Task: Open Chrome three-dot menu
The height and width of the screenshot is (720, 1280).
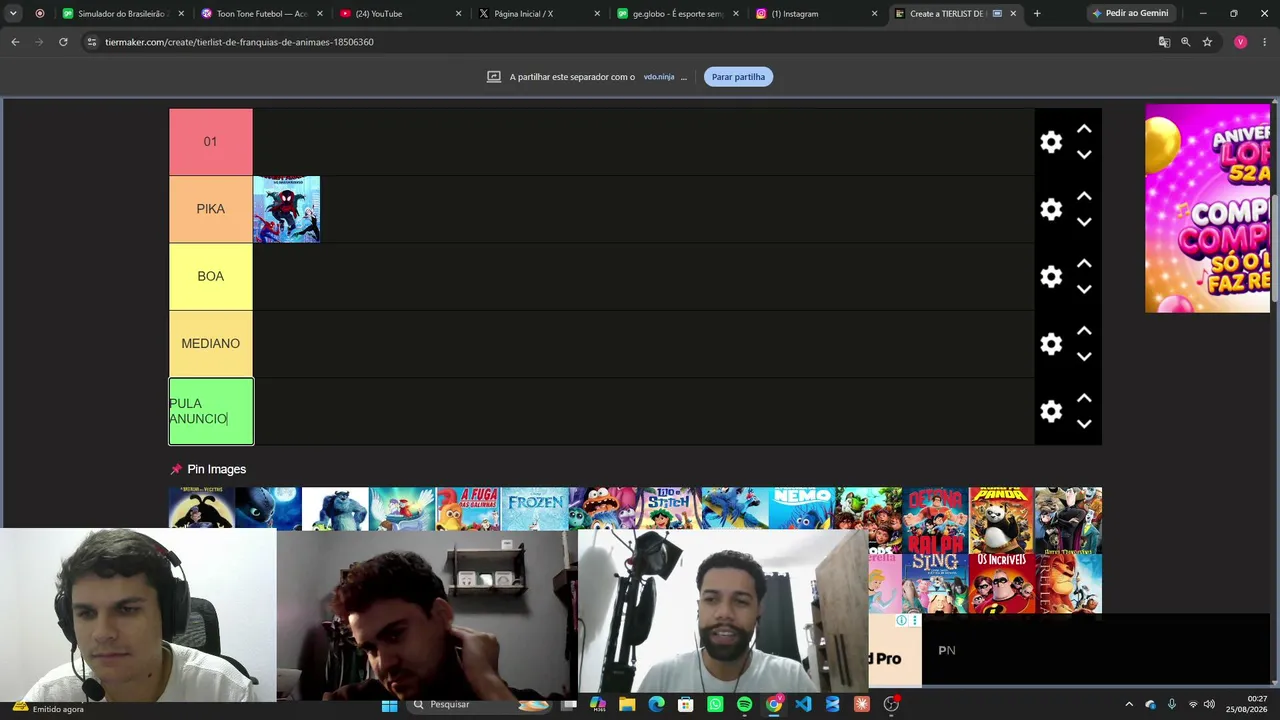Action: tap(1264, 42)
